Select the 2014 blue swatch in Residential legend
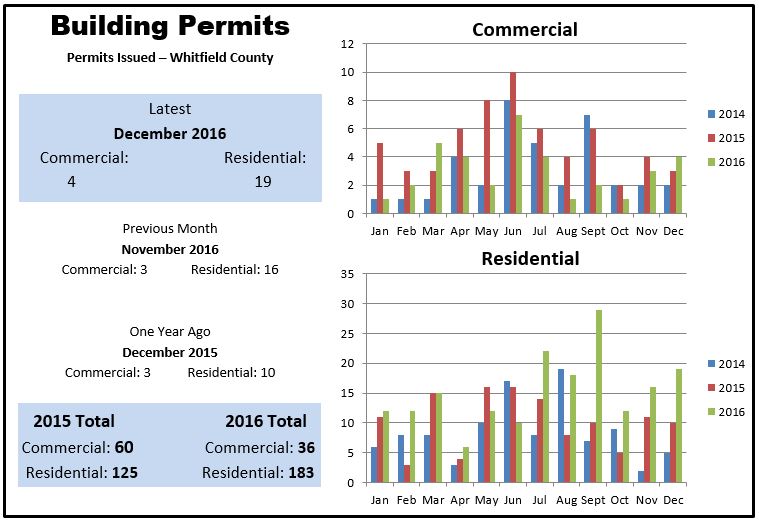This screenshot has width=759, height=521. tap(712, 364)
